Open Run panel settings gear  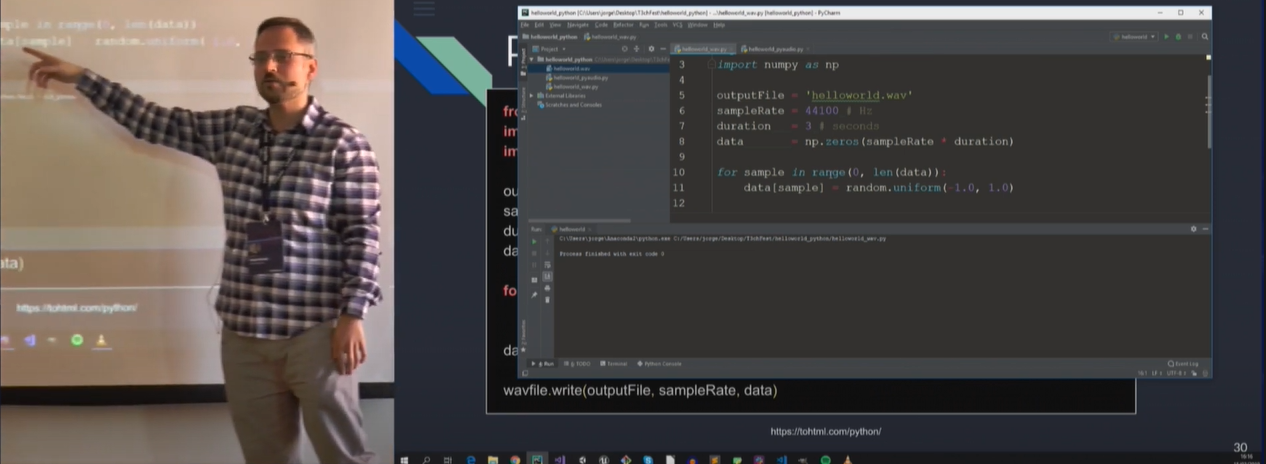pyautogui.click(x=1193, y=228)
